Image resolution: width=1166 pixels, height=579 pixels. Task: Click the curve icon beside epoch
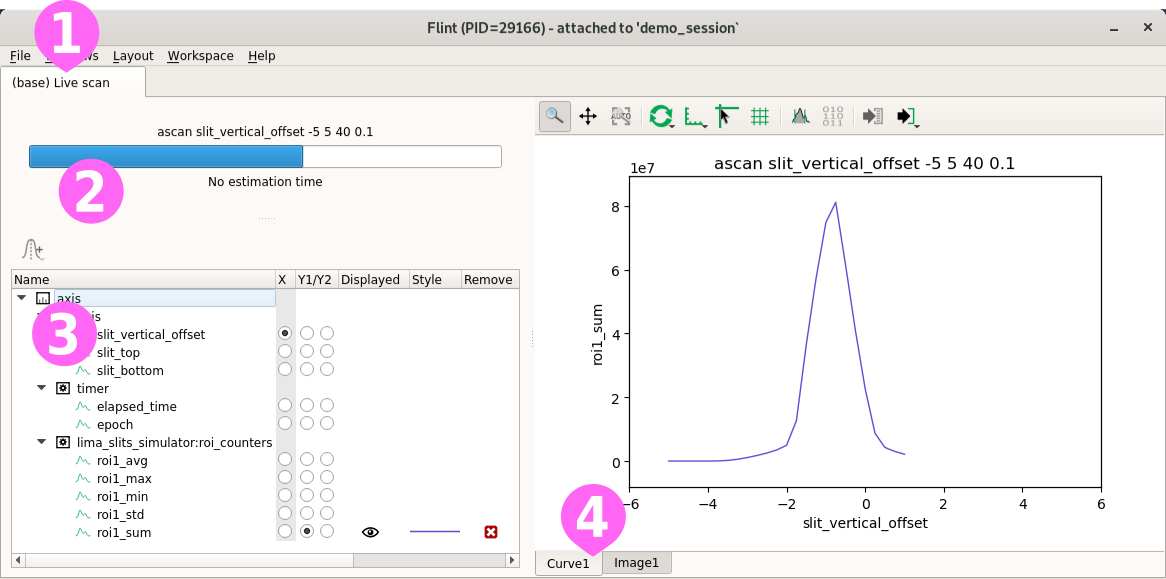click(83, 424)
